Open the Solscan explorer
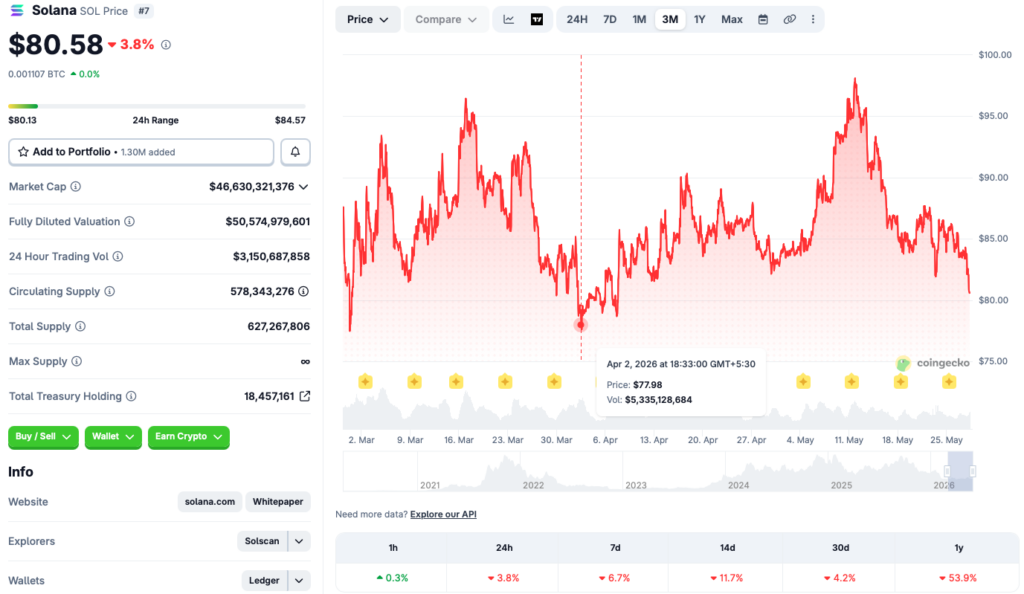The width and height of the screenshot is (1024, 594). [x=262, y=541]
